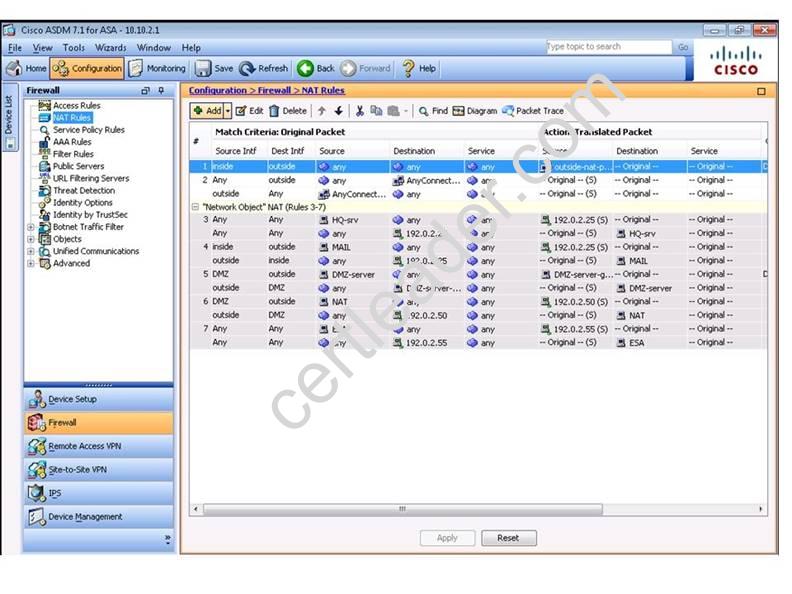This screenshot has height=594, width=792.
Task: Add a new NAT rule
Action: pos(207,111)
